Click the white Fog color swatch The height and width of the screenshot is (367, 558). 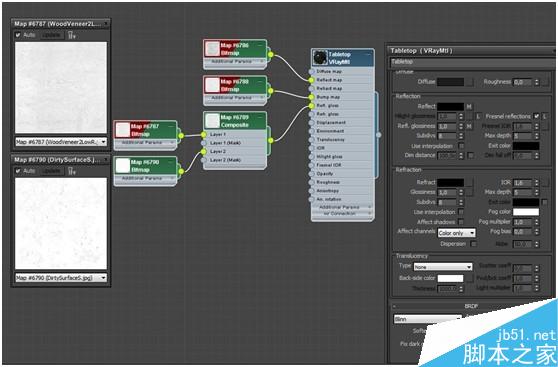(526, 212)
